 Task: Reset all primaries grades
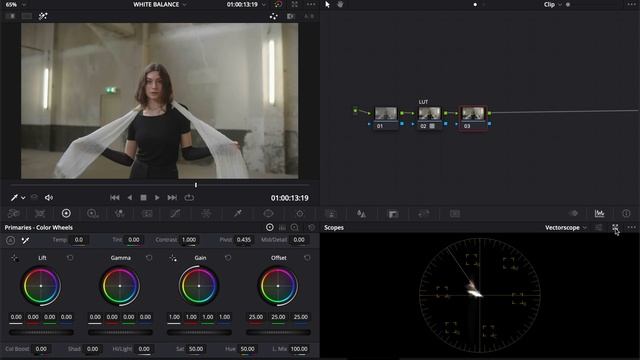click(x=311, y=227)
